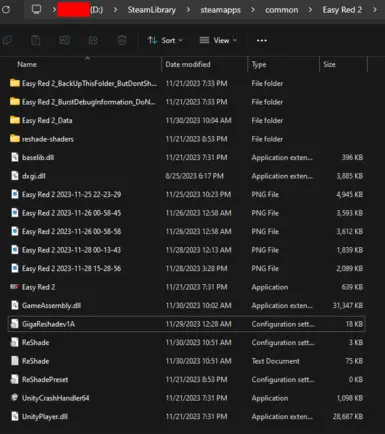
Task: Click the 8/25/2023 6:17 PM date cell
Action: coord(194,176)
